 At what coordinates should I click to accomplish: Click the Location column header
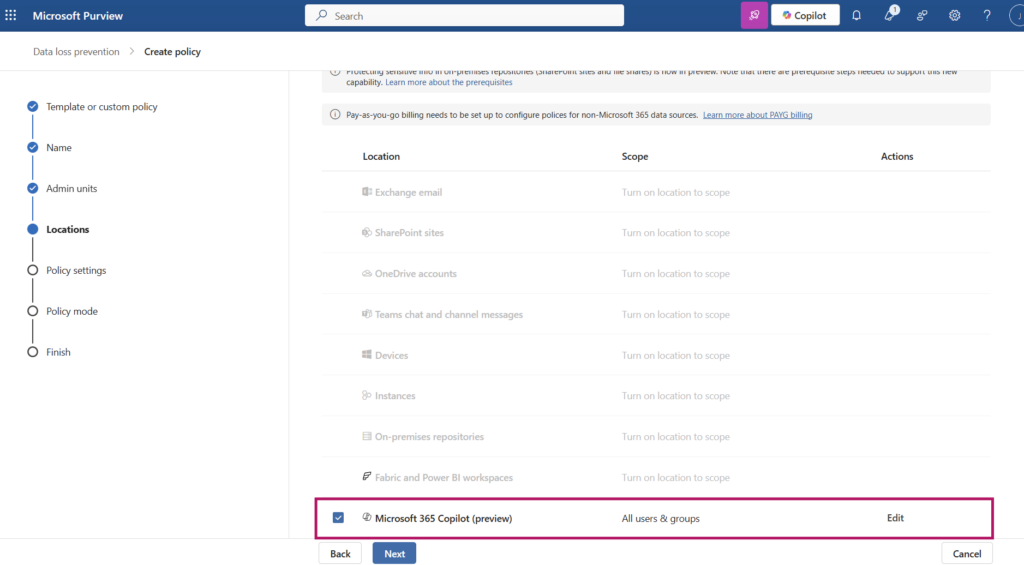click(381, 157)
